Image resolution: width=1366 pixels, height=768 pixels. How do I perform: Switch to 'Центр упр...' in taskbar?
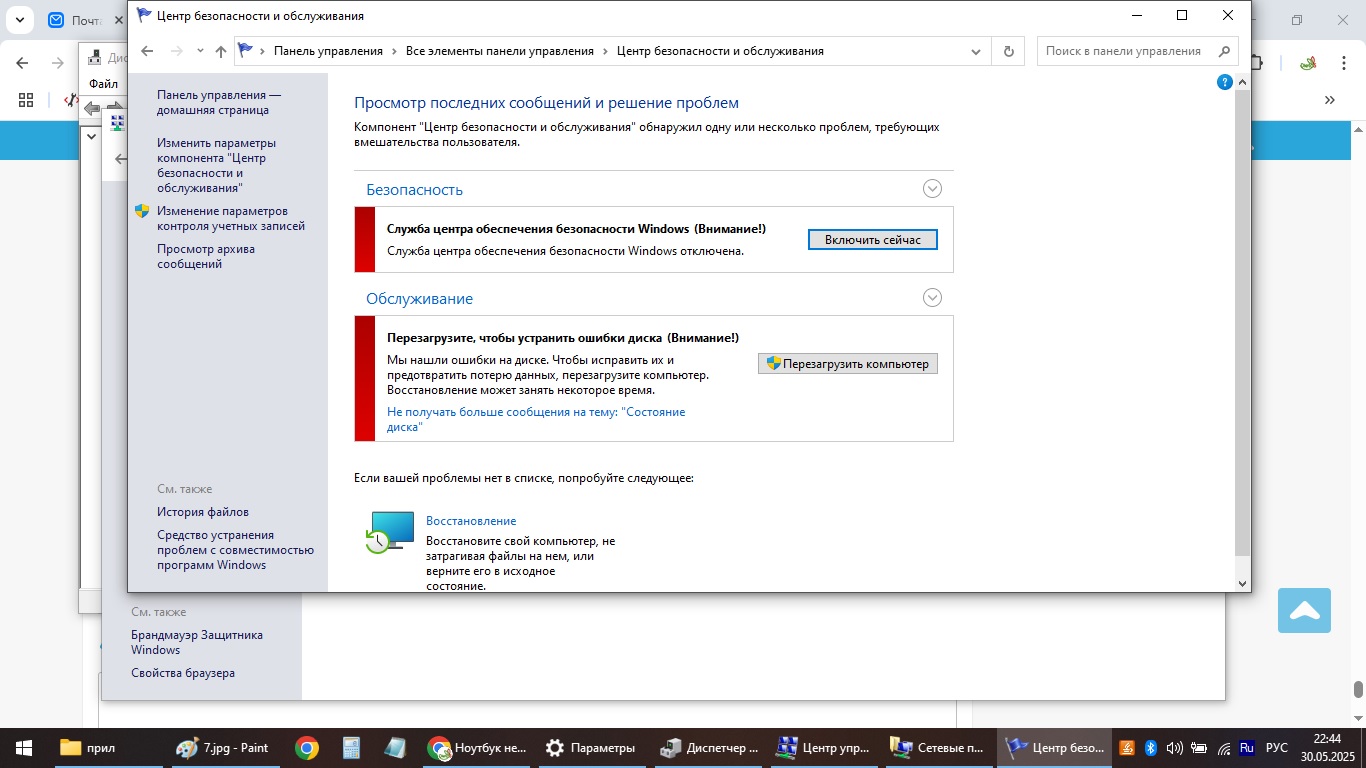point(824,748)
